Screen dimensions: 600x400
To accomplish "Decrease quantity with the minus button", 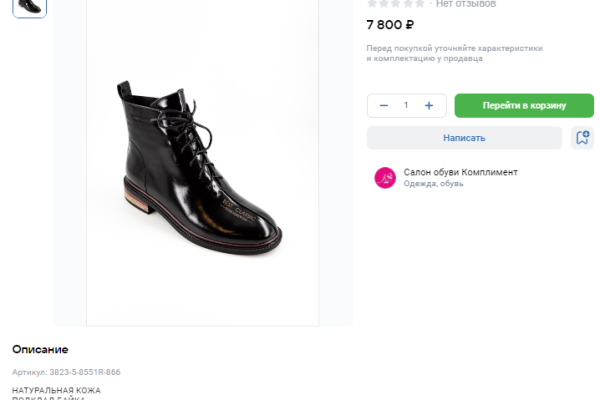I will pyautogui.click(x=384, y=105).
